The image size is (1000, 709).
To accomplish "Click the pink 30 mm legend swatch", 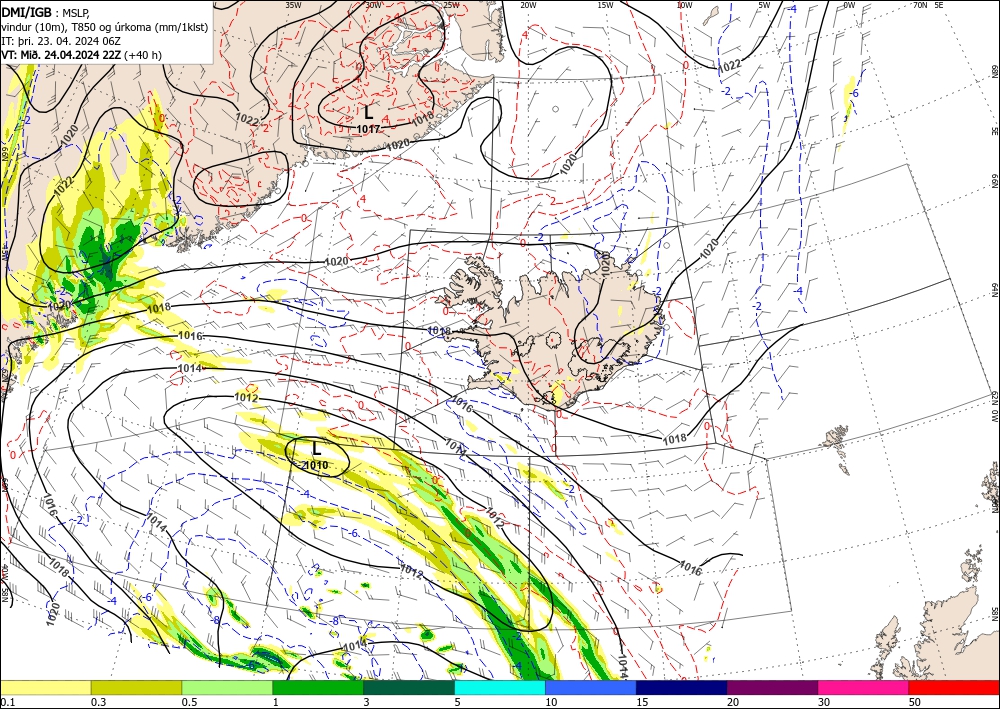I will coord(864,687).
